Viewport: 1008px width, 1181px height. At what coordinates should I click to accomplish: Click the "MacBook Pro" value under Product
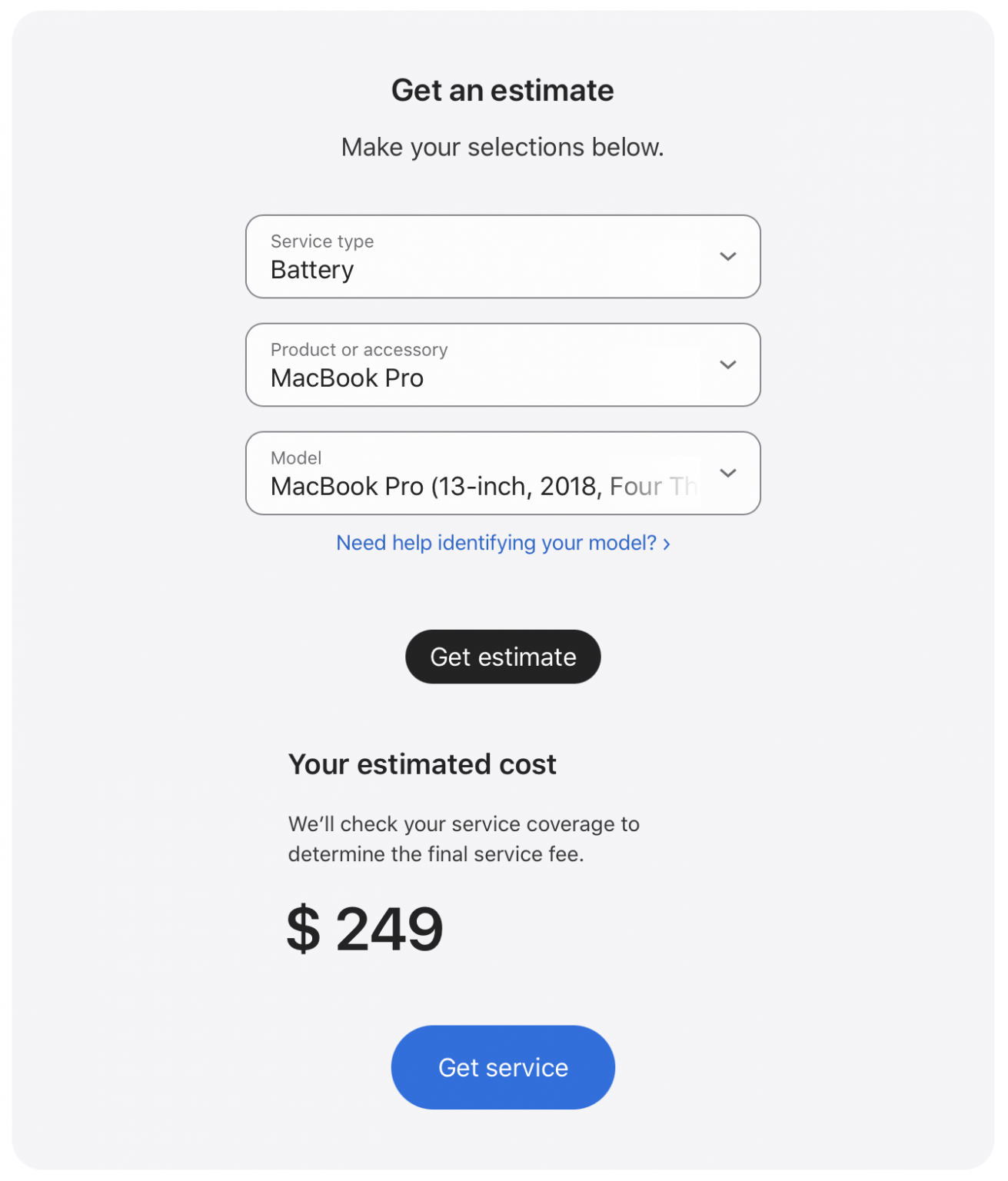point(347,379)
